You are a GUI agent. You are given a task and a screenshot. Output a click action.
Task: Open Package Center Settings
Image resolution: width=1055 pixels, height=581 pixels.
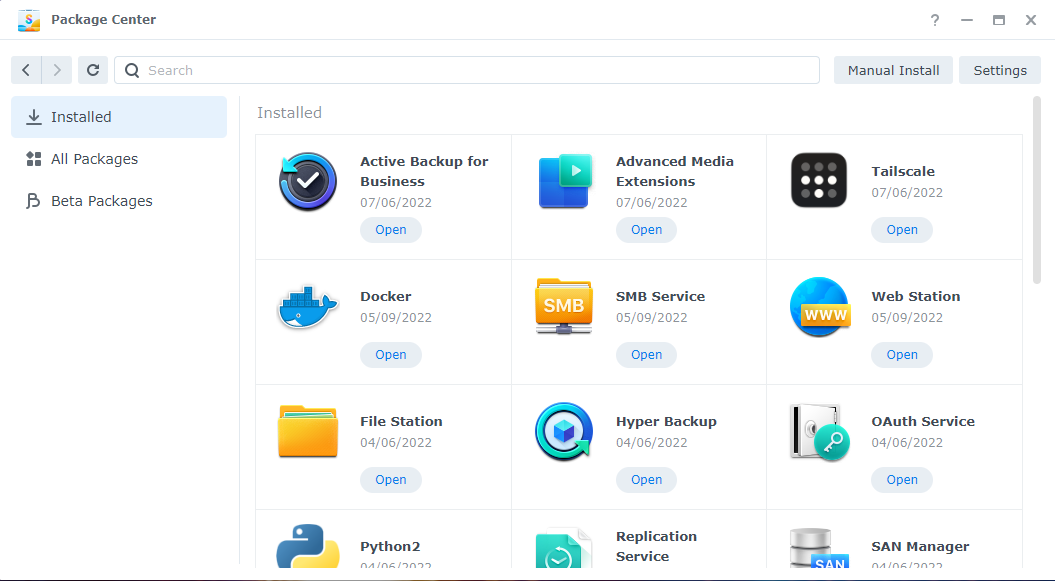999,70
